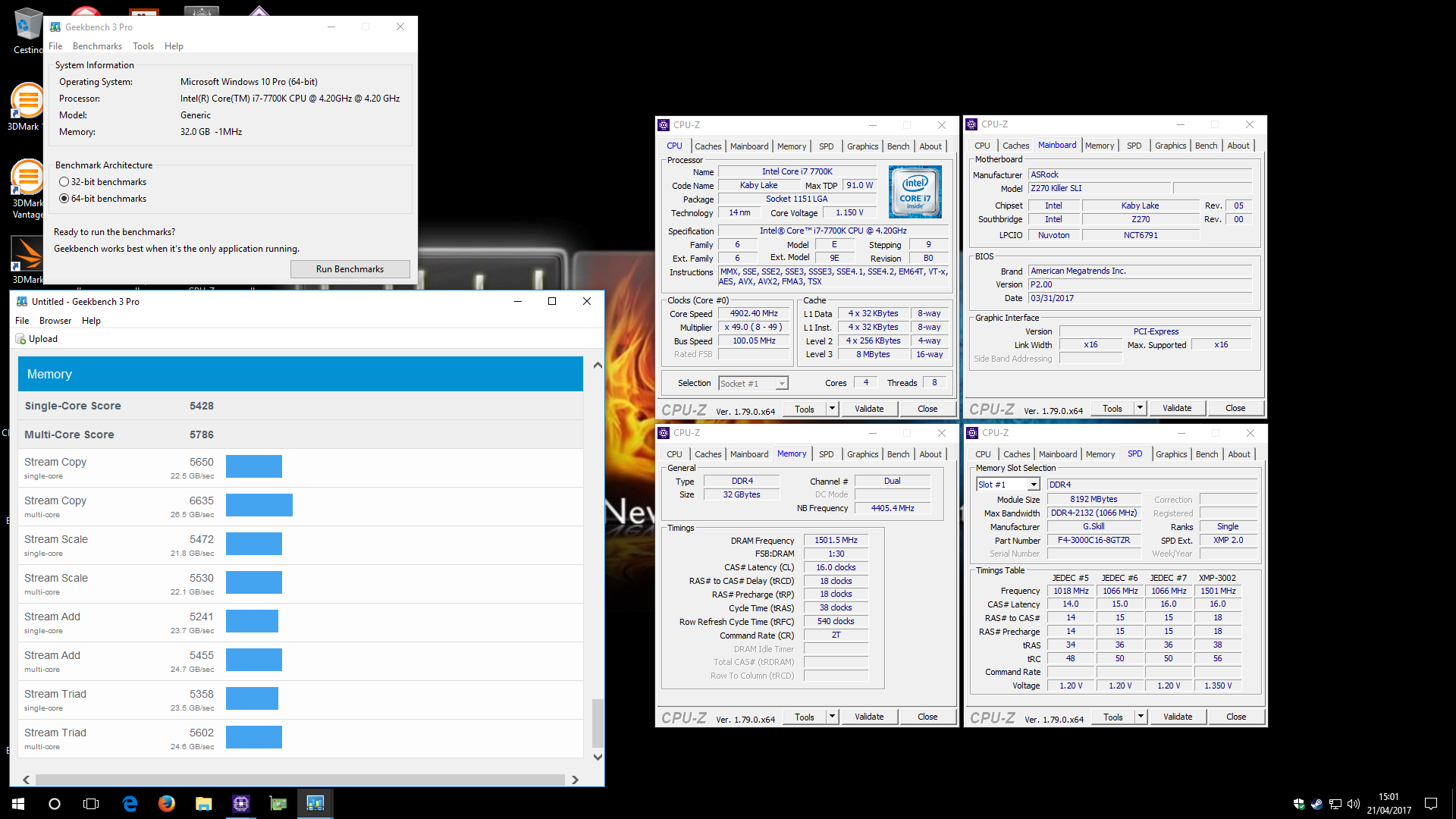
Task: Expand Tools arrow in CPU-Z SPD window
Action: [1141, 717]
